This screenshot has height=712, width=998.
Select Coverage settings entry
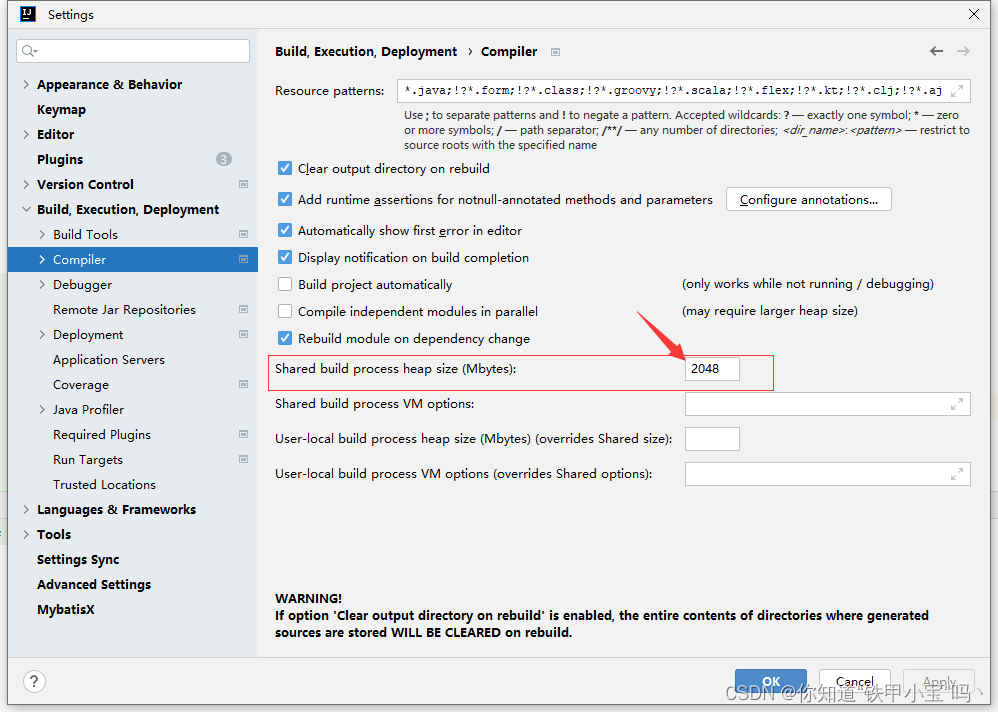[x=81, y=385]
